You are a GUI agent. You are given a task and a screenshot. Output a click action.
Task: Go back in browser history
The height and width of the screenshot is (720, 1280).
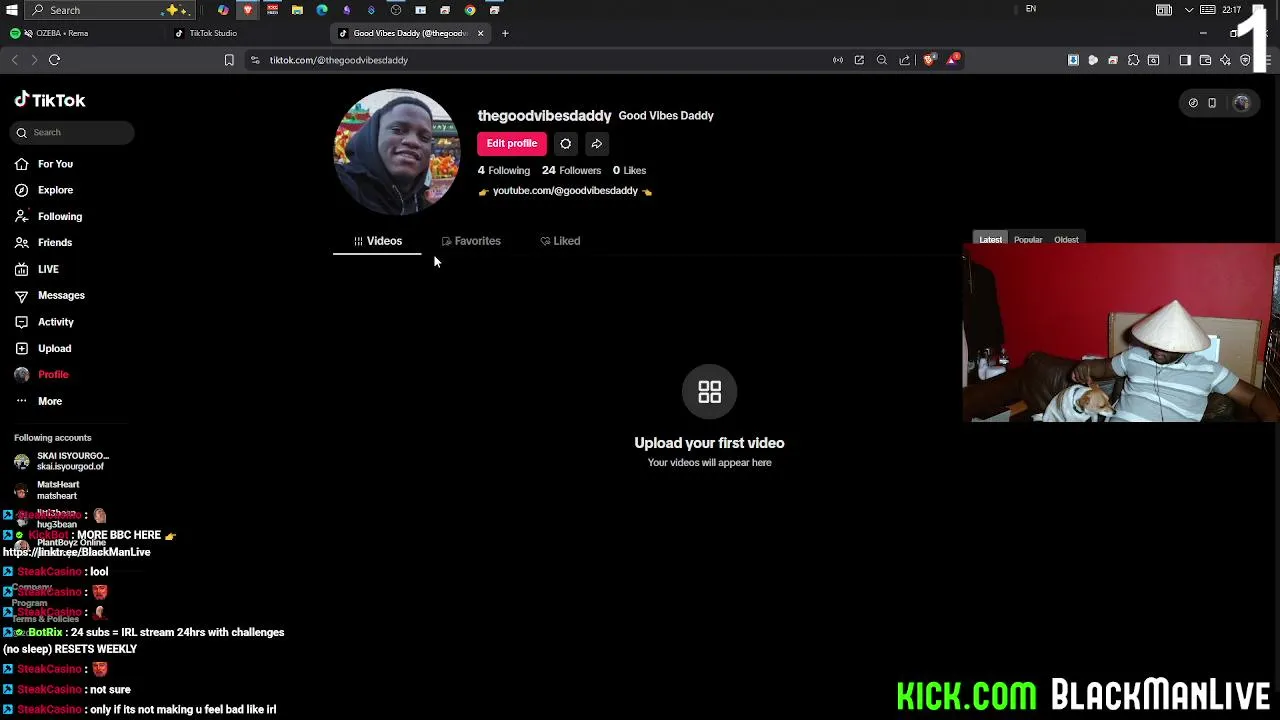pos(14,60)
